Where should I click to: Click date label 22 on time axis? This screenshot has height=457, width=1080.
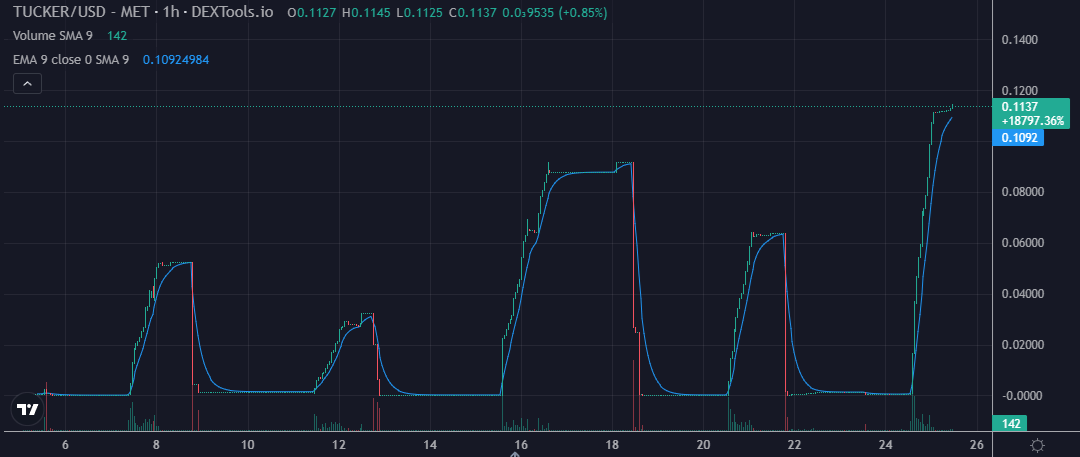pos(794,445)
